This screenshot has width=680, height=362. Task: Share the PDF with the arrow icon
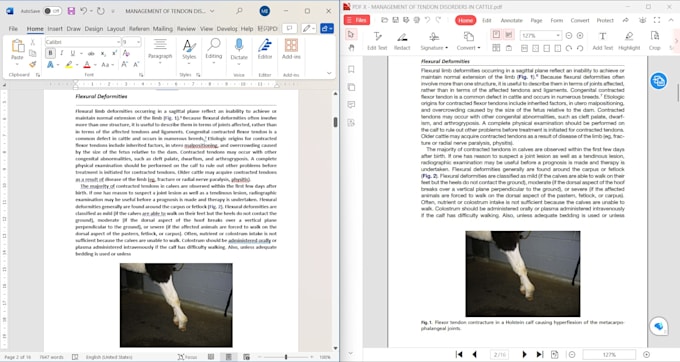(626, 20)
